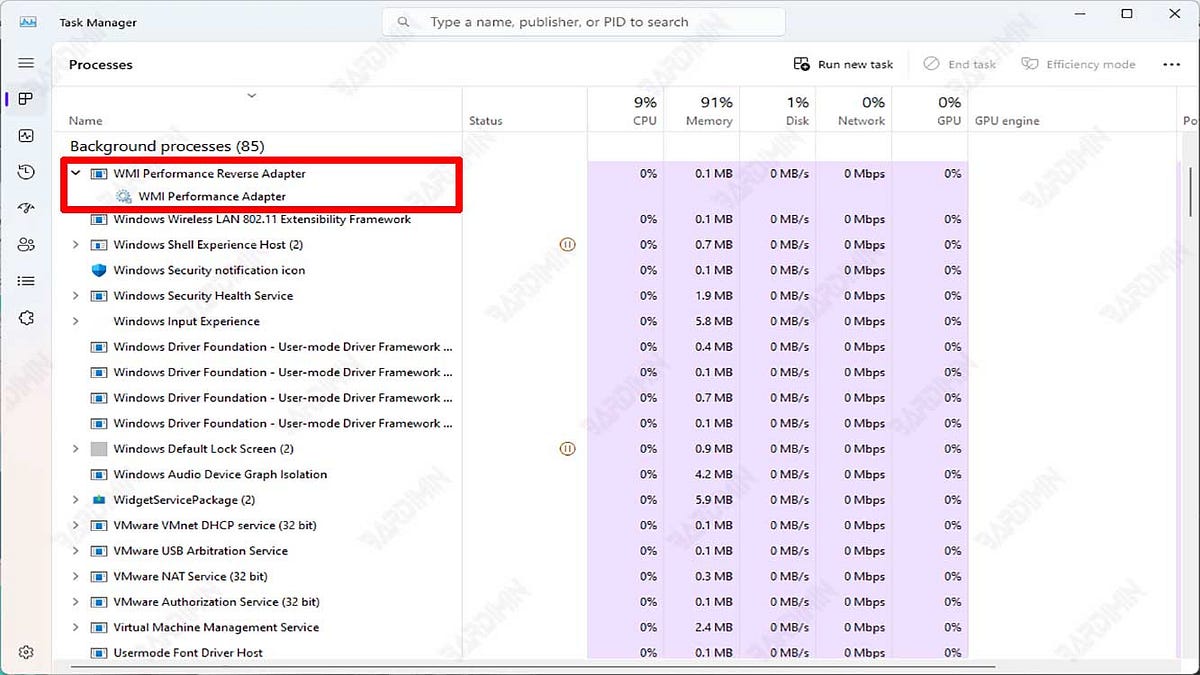Open the Performance page icon
Screen dimensions: 1200x675
pos(25,135)
